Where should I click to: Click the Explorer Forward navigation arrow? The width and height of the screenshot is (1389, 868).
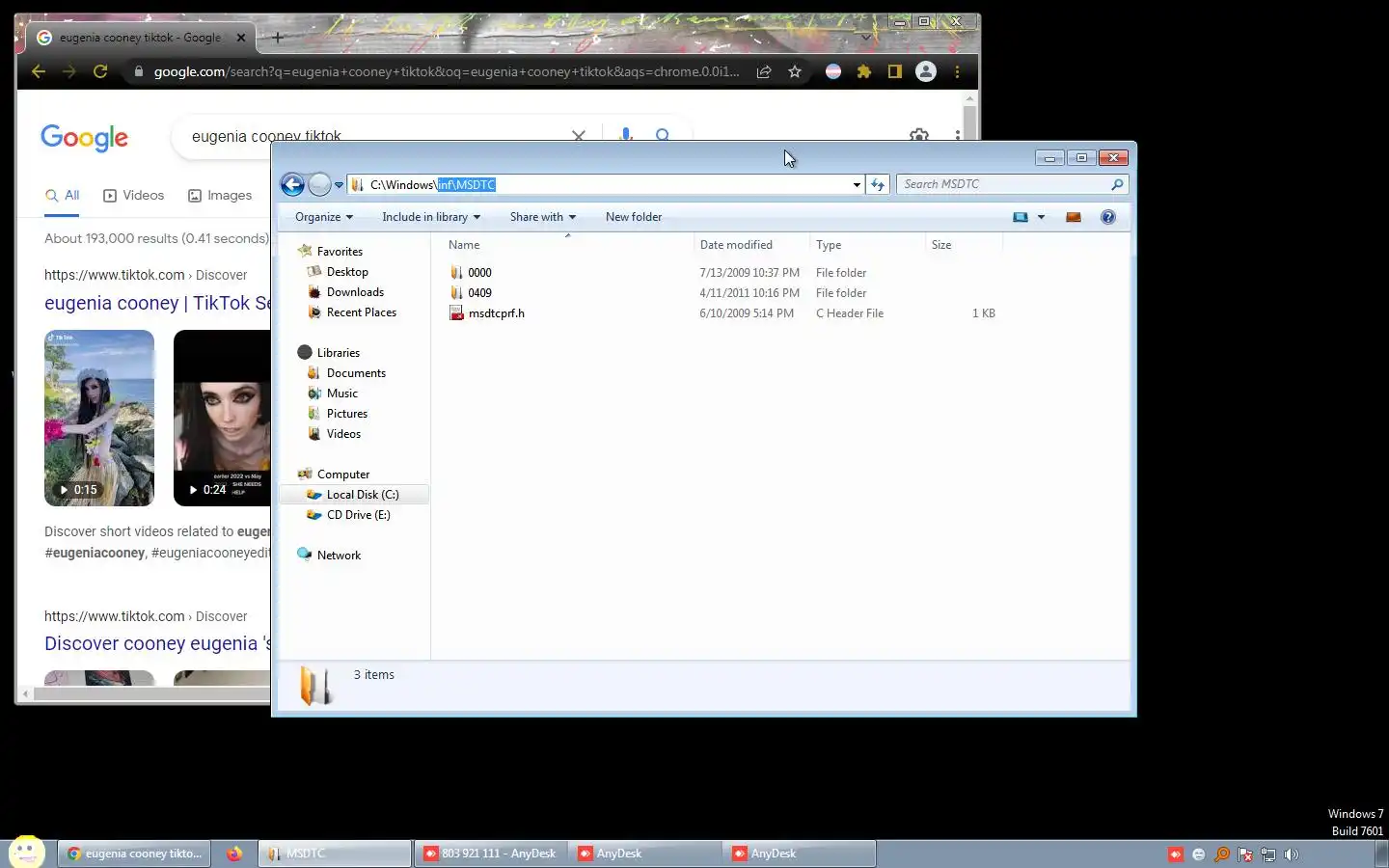tap(319, 184)
